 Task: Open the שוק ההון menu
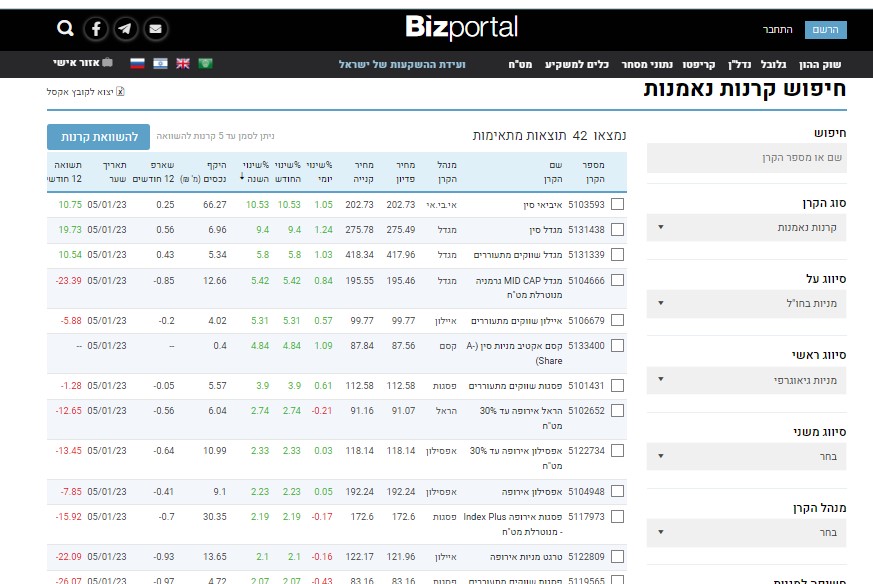pos(820,65)
